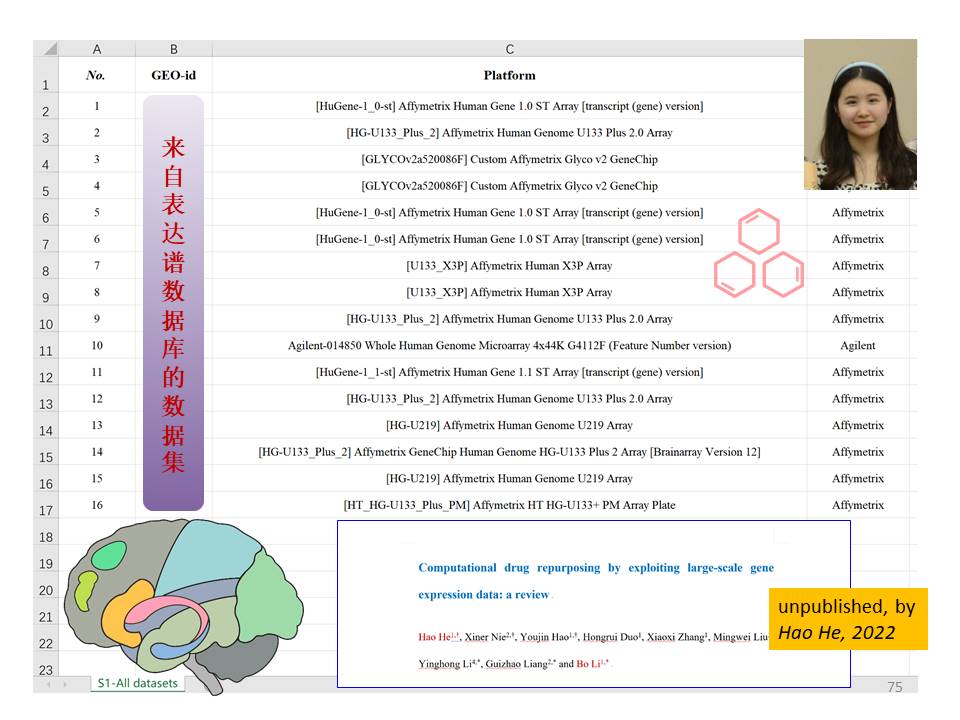
Task: Click the select-all corner triangle of the spreadsheet
Action: (x=47, y=49)
